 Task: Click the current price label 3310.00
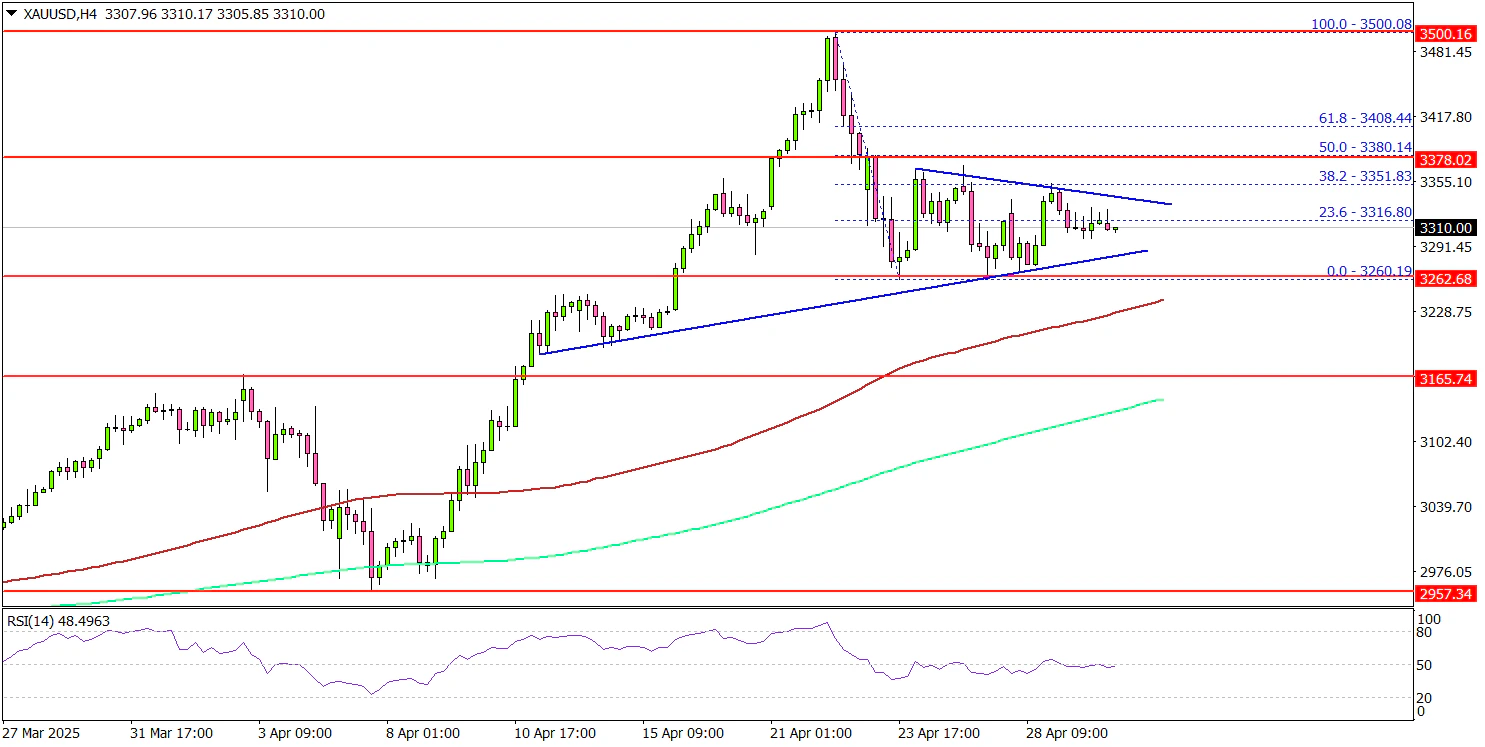(x=1446, y=228)
